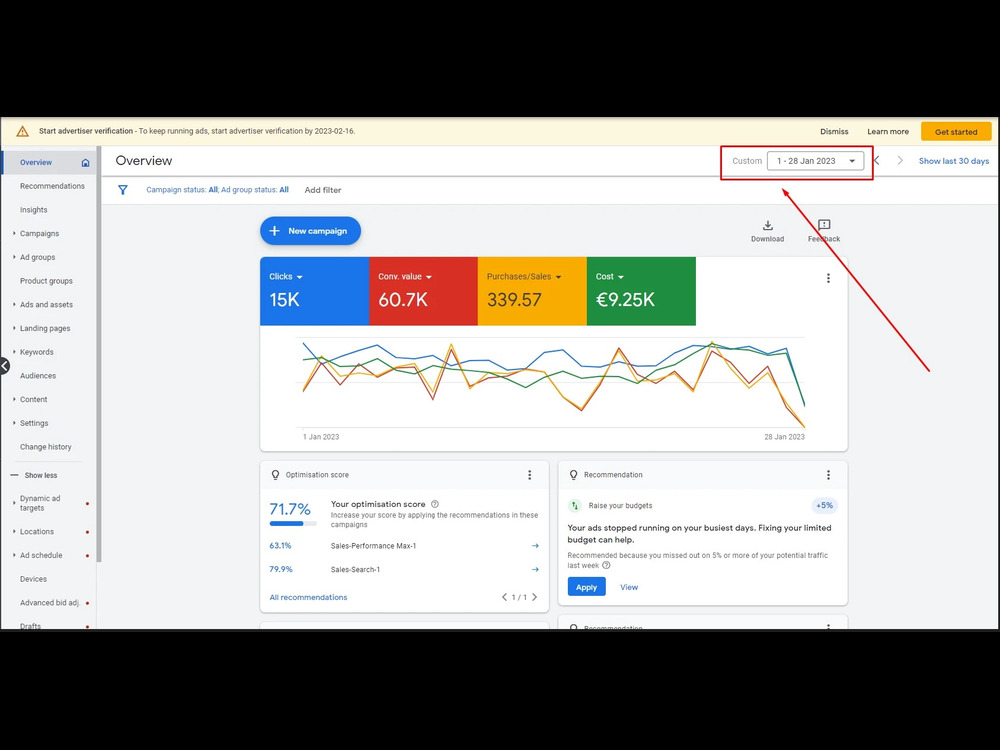Click the lightbulb icon on Recommendation card
The width and height of the screenshot is (1000, 750).
(x=573, y=475)
